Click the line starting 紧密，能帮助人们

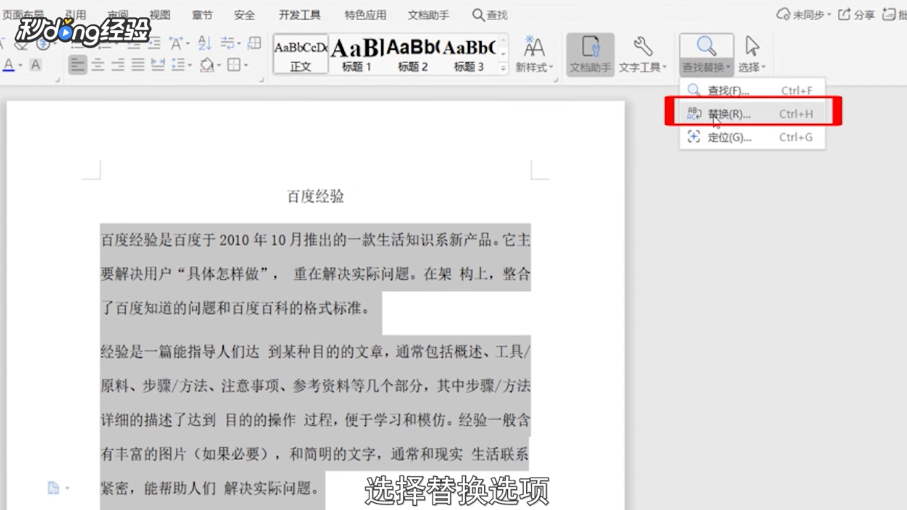coord(211,489)
